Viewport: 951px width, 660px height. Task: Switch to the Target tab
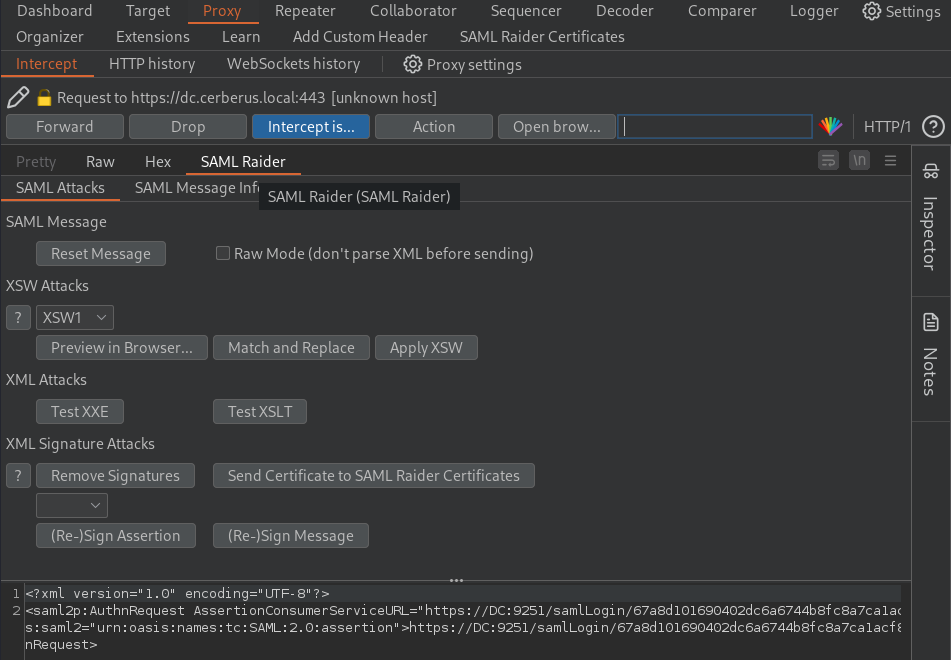148,11
